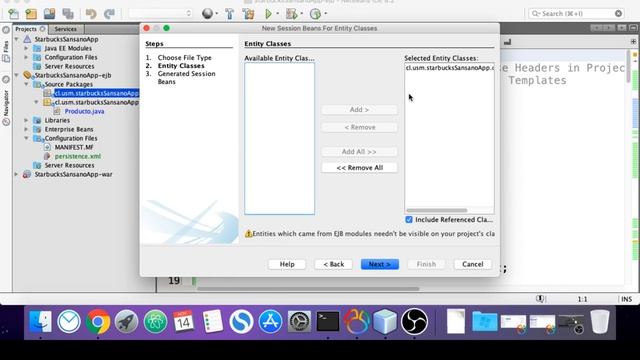Open OBS Studio from the dock
This screenshot has height=360, width=640.
[414, 322]
